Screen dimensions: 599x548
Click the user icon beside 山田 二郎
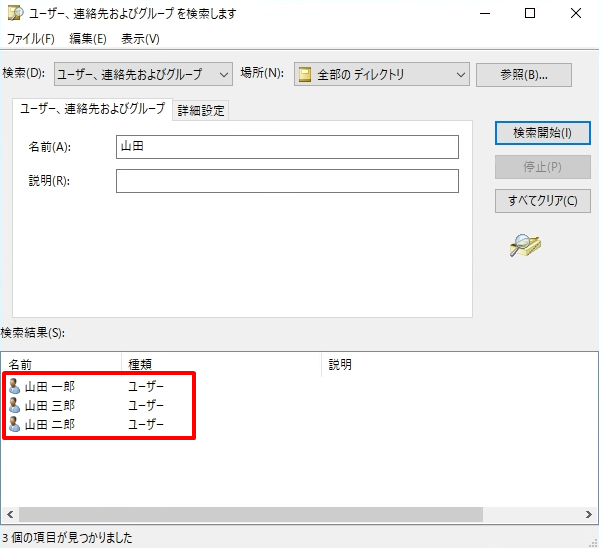tap(15, 424)
